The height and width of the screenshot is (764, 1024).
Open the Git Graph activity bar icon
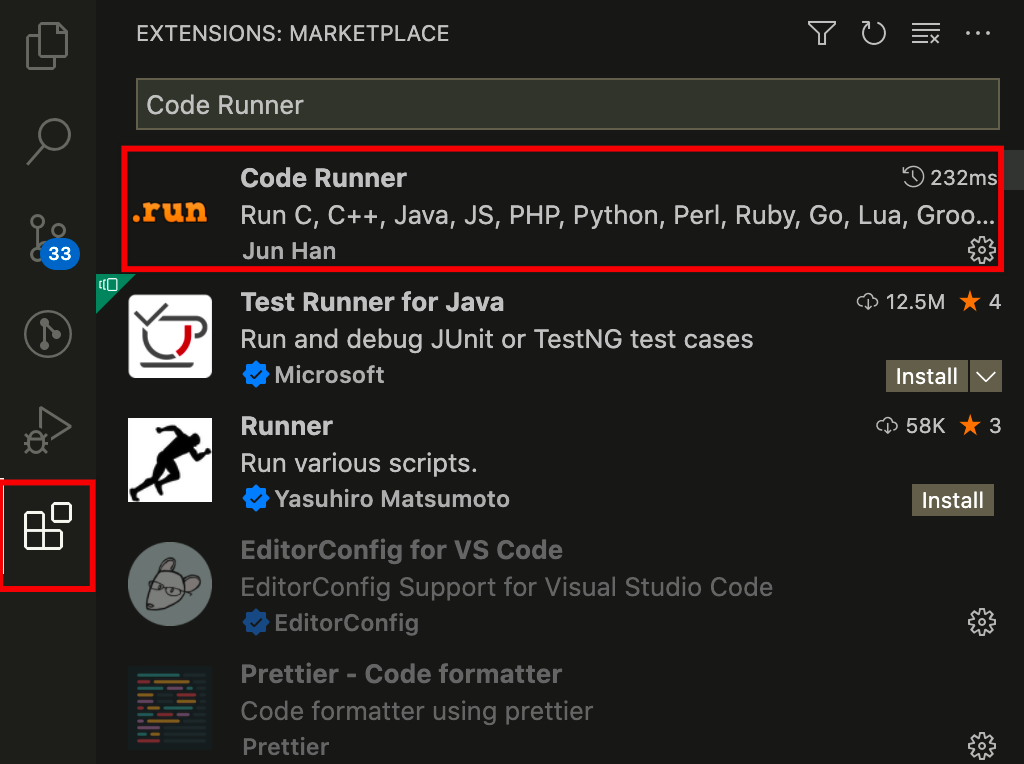pos(48,334)
